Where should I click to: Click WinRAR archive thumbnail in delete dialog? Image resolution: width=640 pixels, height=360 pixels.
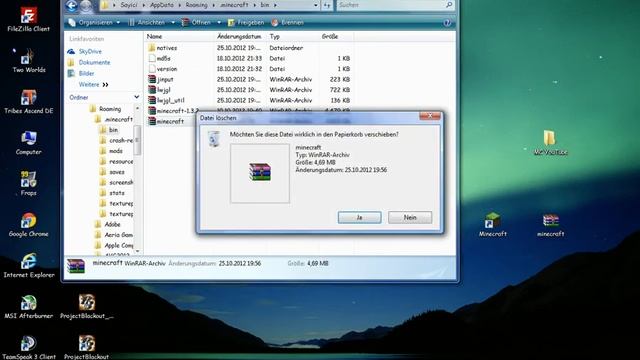(x=260, y=173)
